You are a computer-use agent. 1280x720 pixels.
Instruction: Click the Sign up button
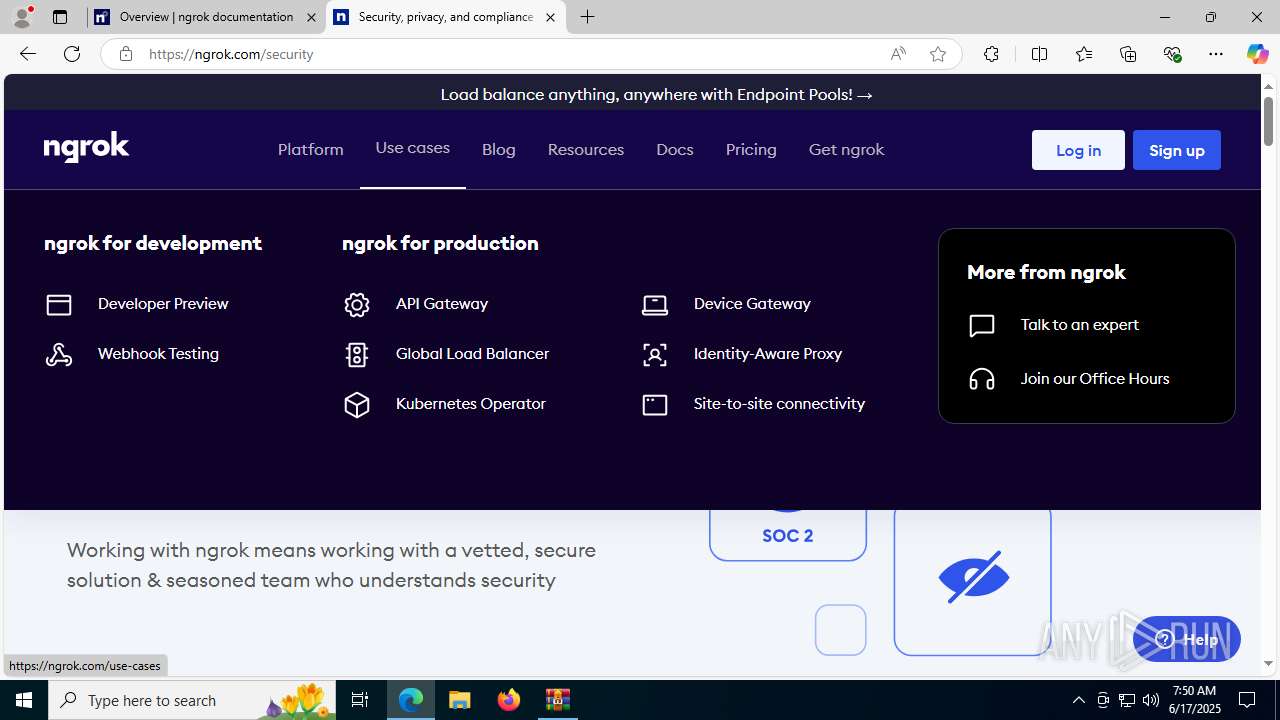click(x=1177, y=150)
